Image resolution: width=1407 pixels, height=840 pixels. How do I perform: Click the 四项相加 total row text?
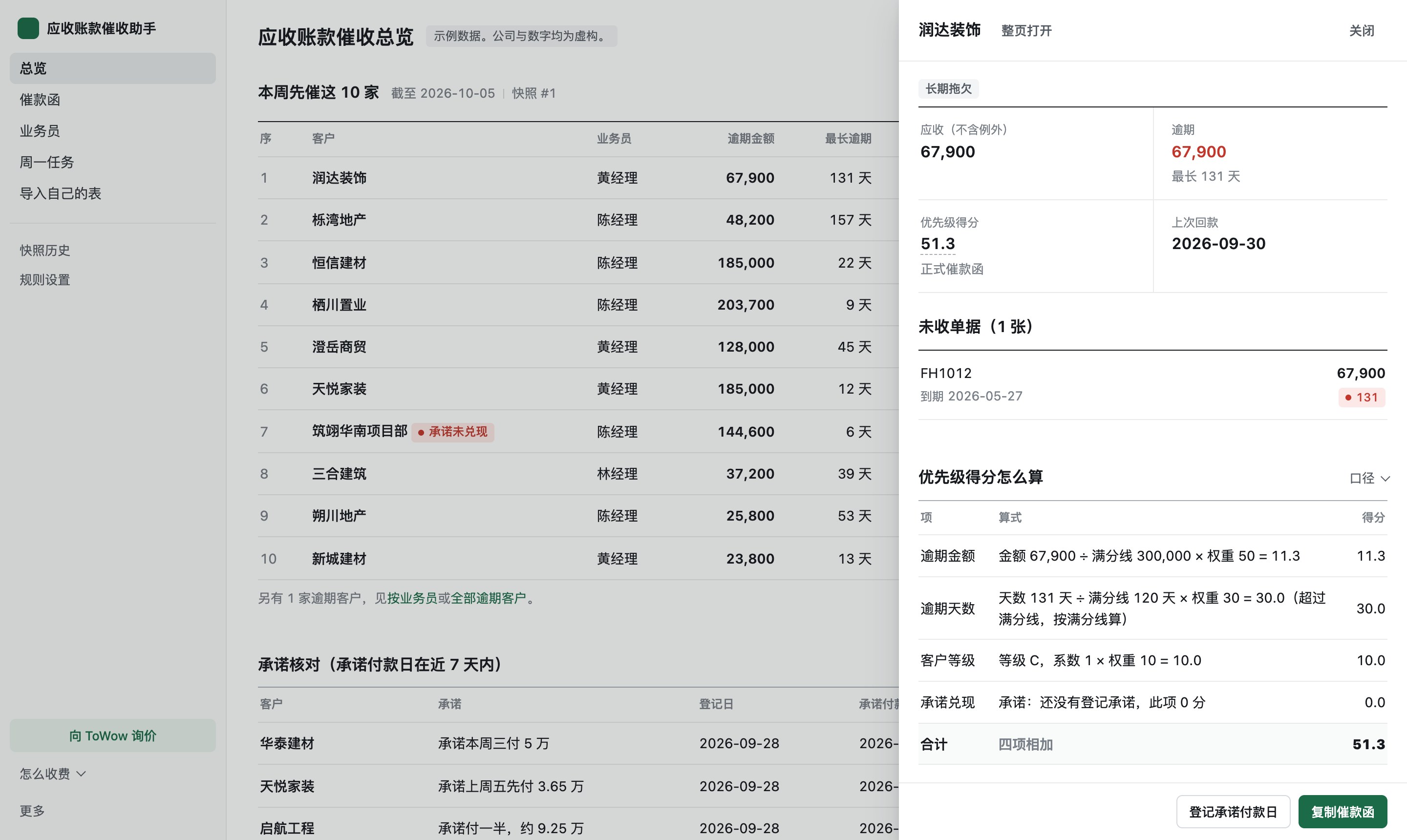1025,744
